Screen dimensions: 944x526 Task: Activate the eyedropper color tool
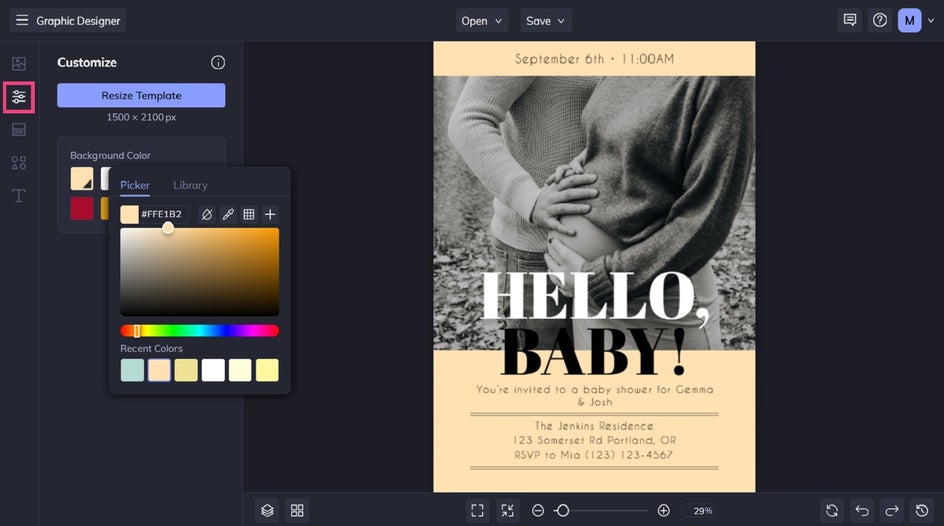pyautogui.click(x=228, y=214)
